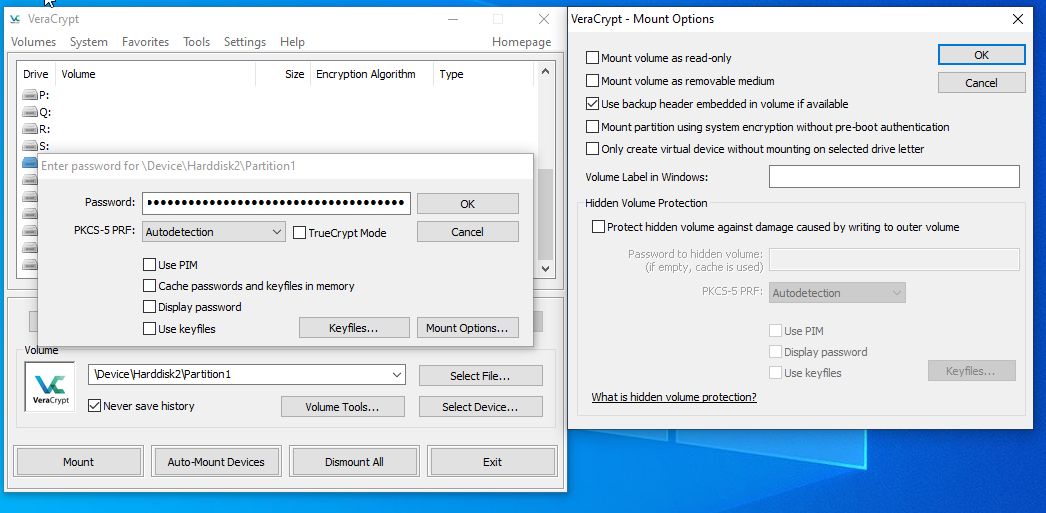This screenshot has width=1046, height=513.
Task: Click the Drive column header
Action: [x=36, y=74]
